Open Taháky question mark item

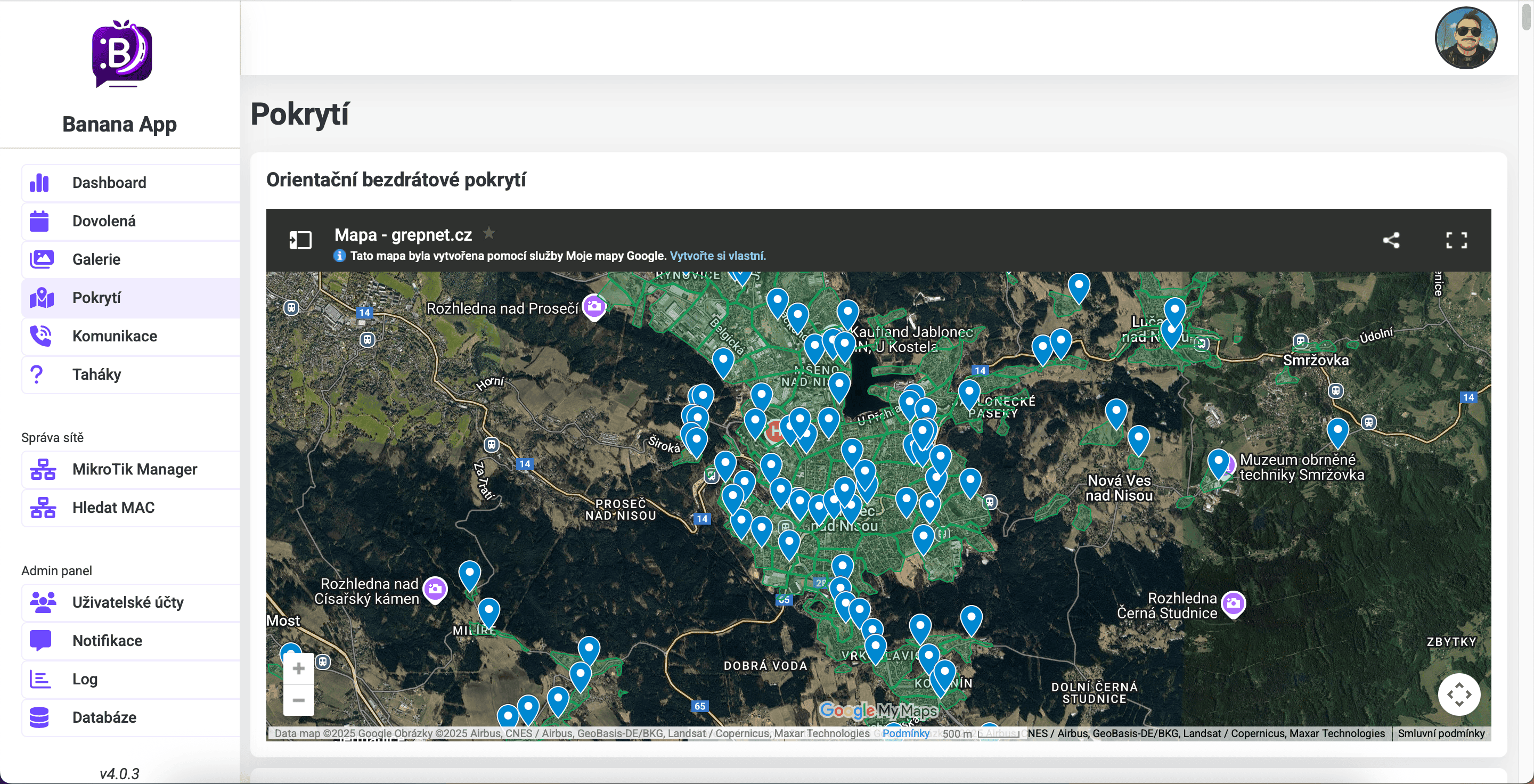pos(37,374)
